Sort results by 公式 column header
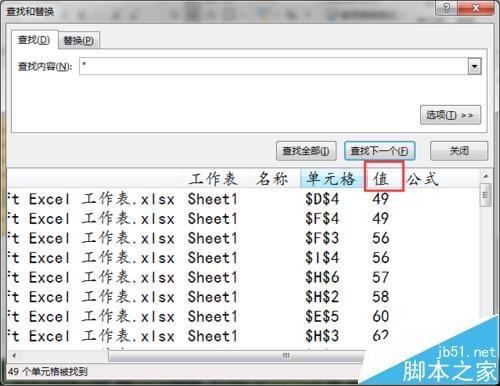500x386 pixels. [423, 179]
